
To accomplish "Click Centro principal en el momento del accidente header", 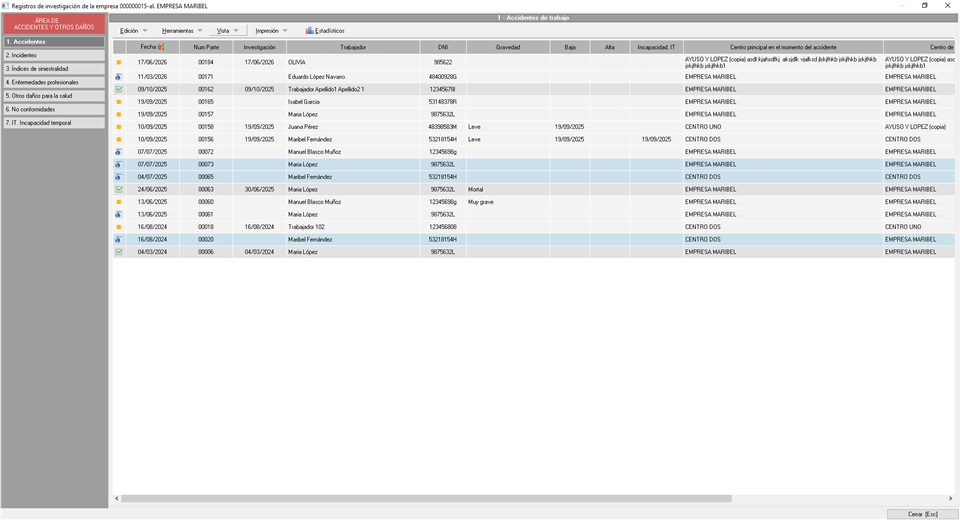I will 783,47.
